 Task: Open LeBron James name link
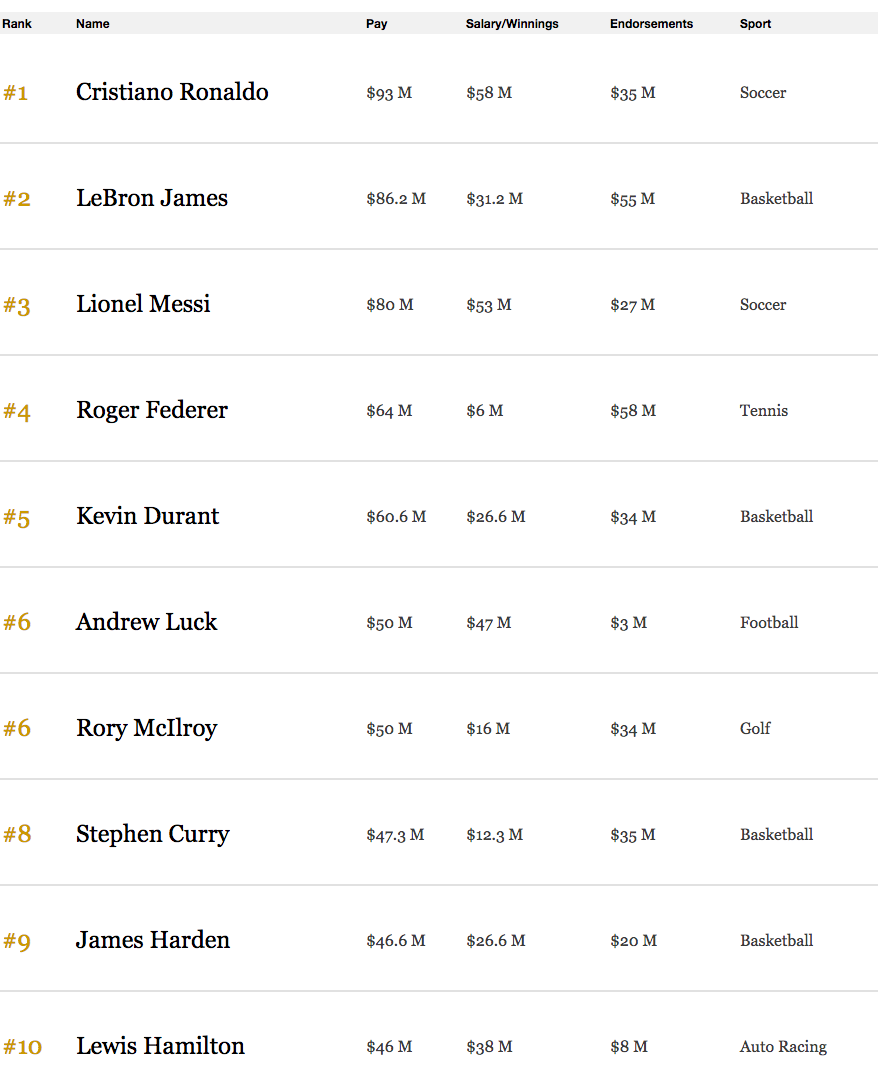pyautogui.click(x=152, y=198)
